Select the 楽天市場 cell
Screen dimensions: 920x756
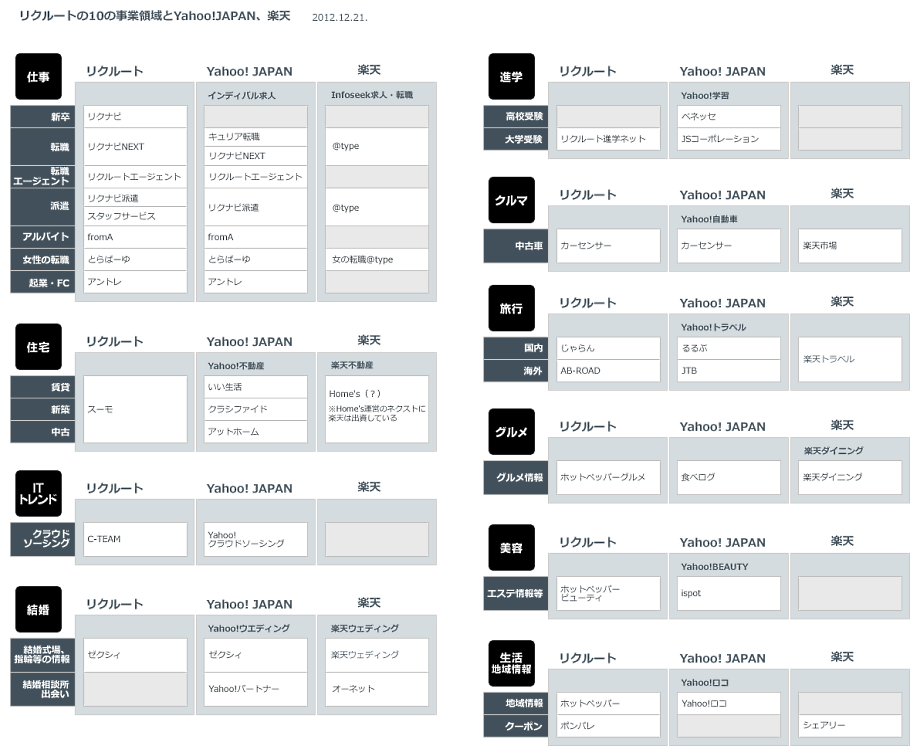850,246
